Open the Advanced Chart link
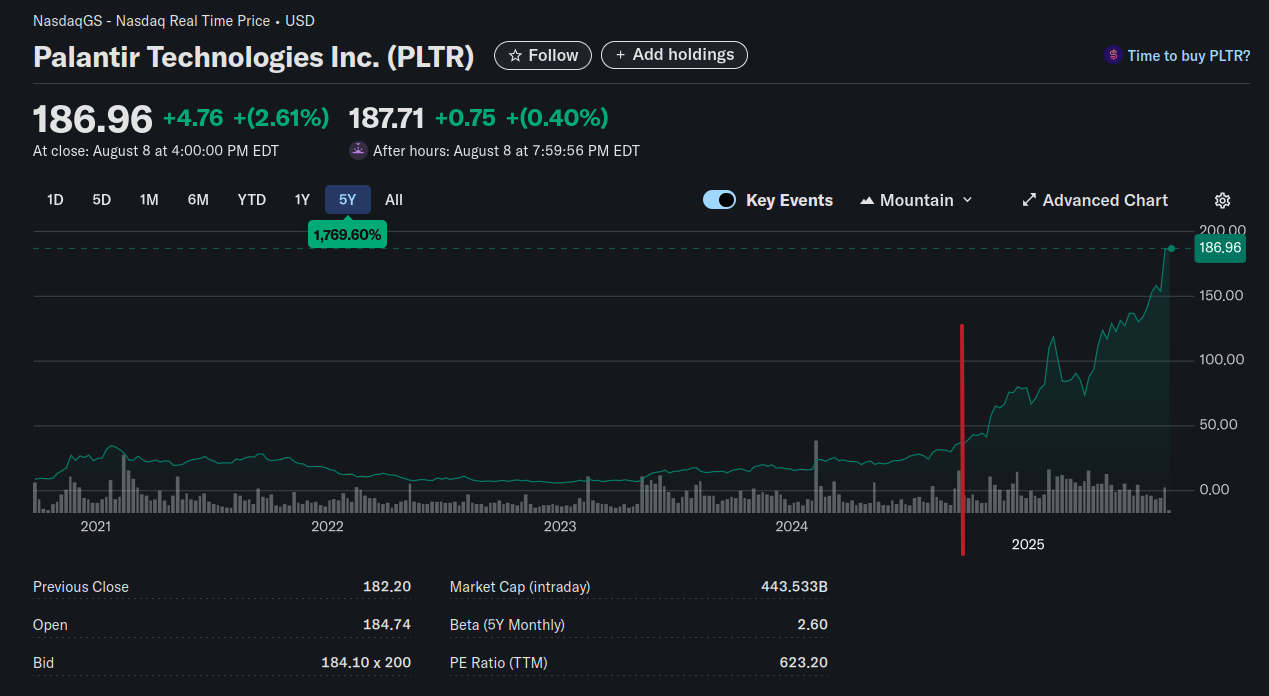 pyautogui.click(x=1094, y=200)
